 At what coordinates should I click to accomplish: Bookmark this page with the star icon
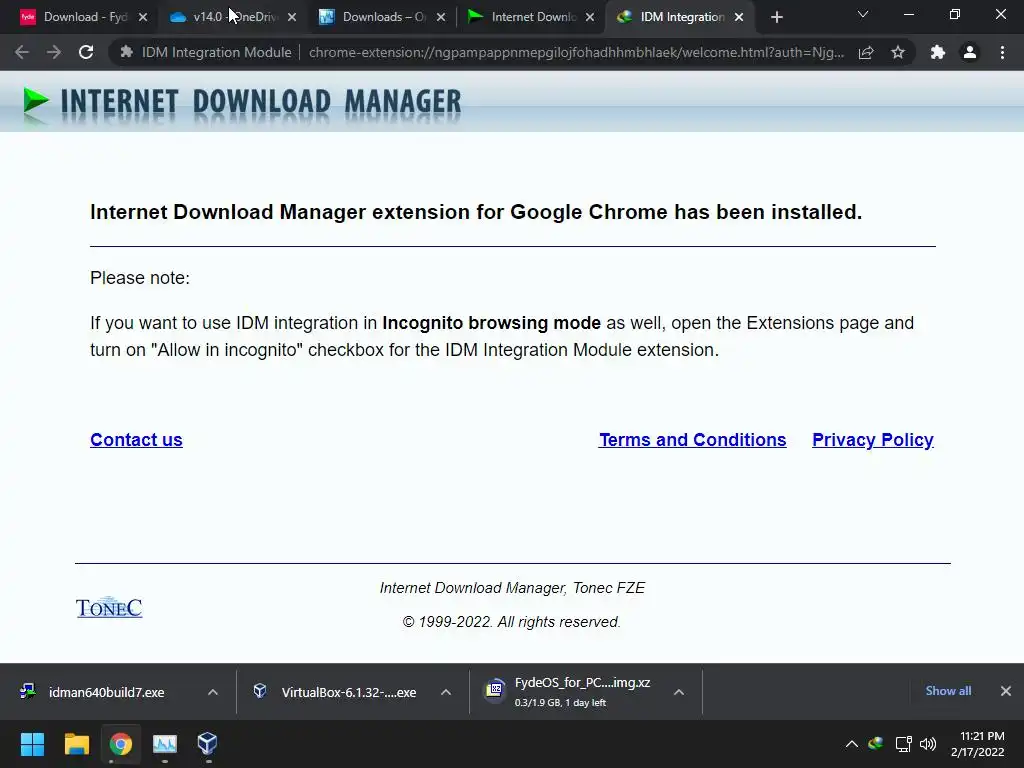[898, 52]
